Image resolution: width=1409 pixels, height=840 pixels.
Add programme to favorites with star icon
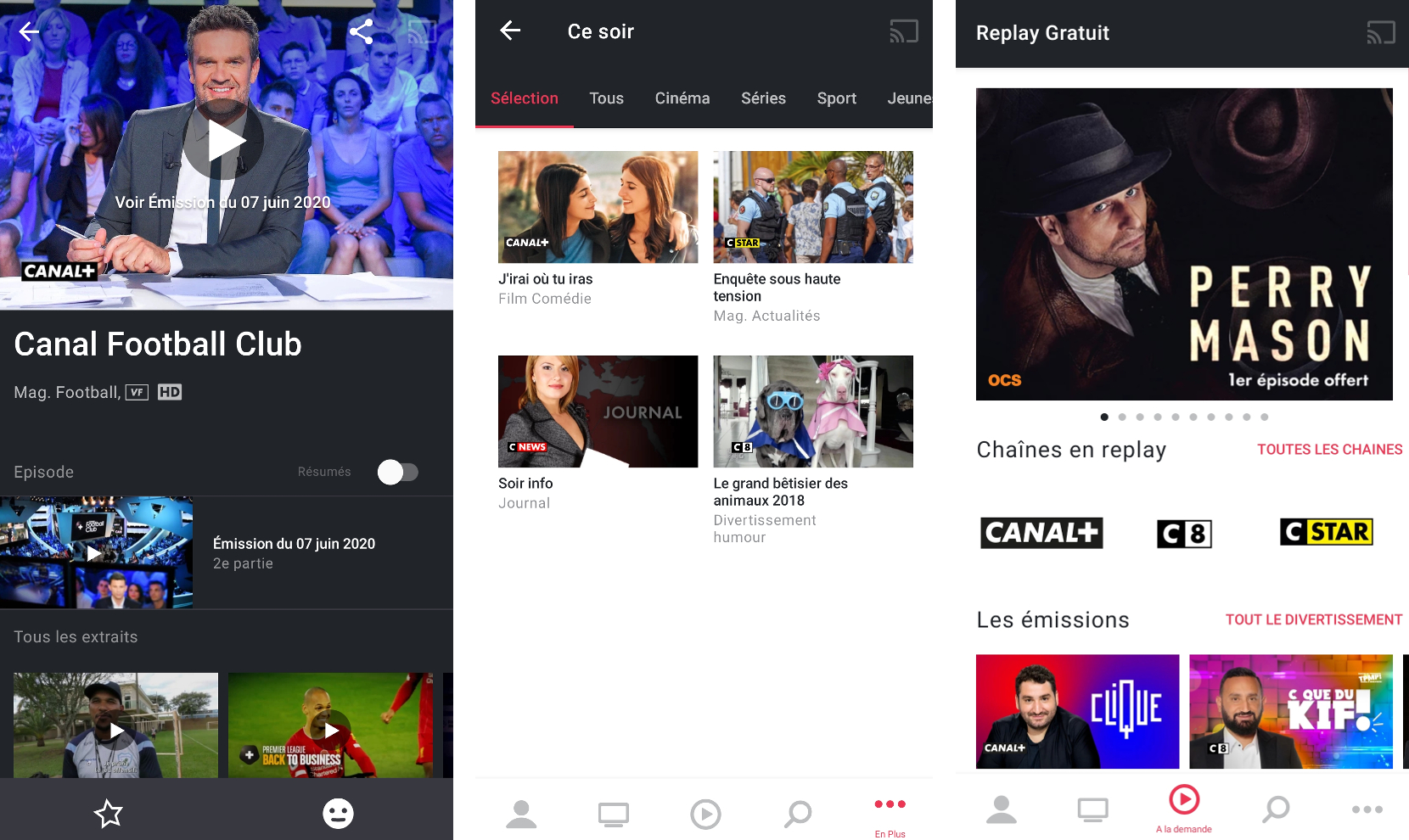pos(109,814)
